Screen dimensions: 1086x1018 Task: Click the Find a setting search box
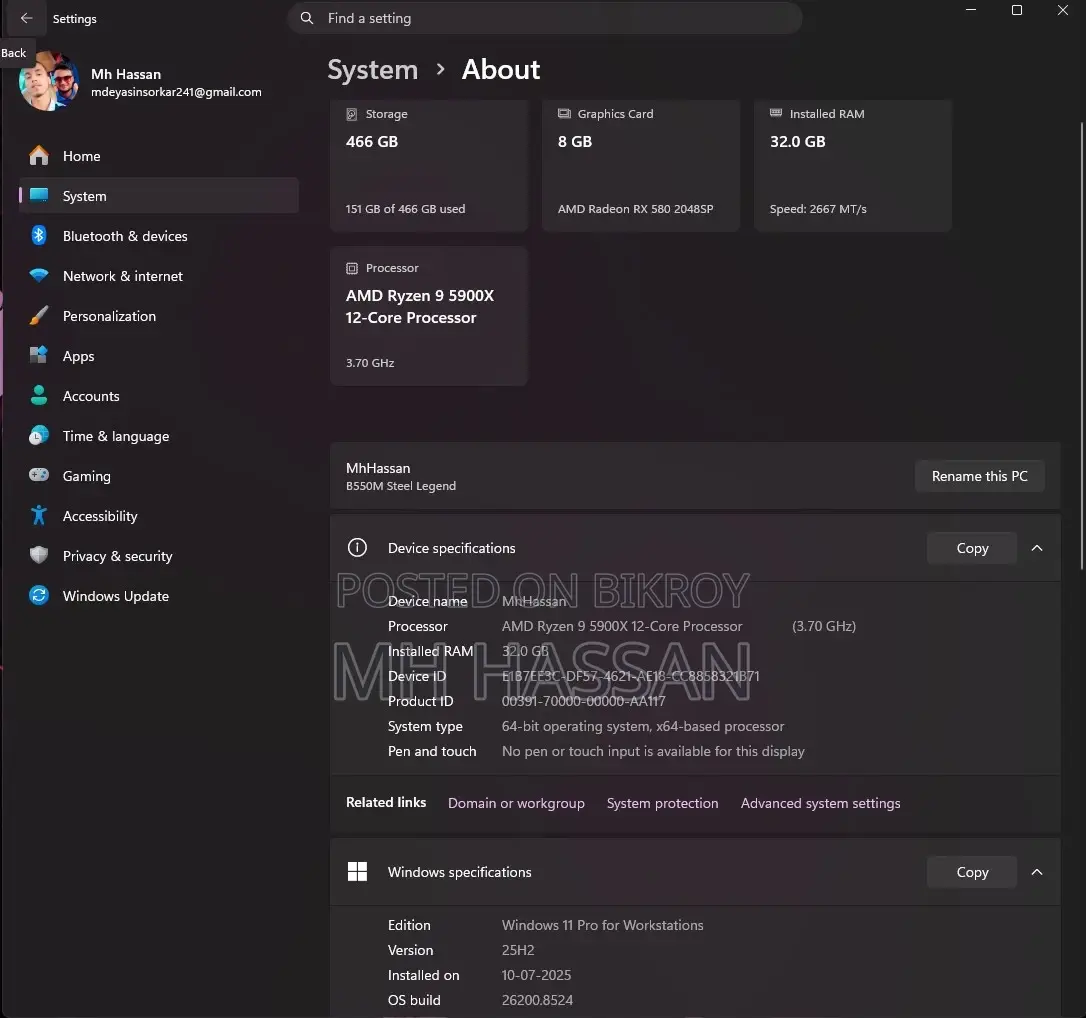(544, 18)
